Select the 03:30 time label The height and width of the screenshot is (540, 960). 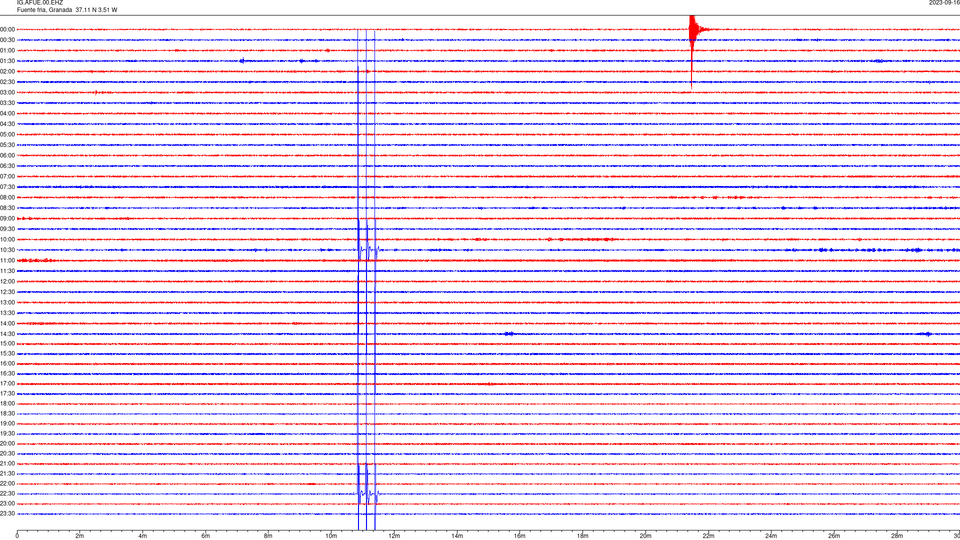pos(7,103)
